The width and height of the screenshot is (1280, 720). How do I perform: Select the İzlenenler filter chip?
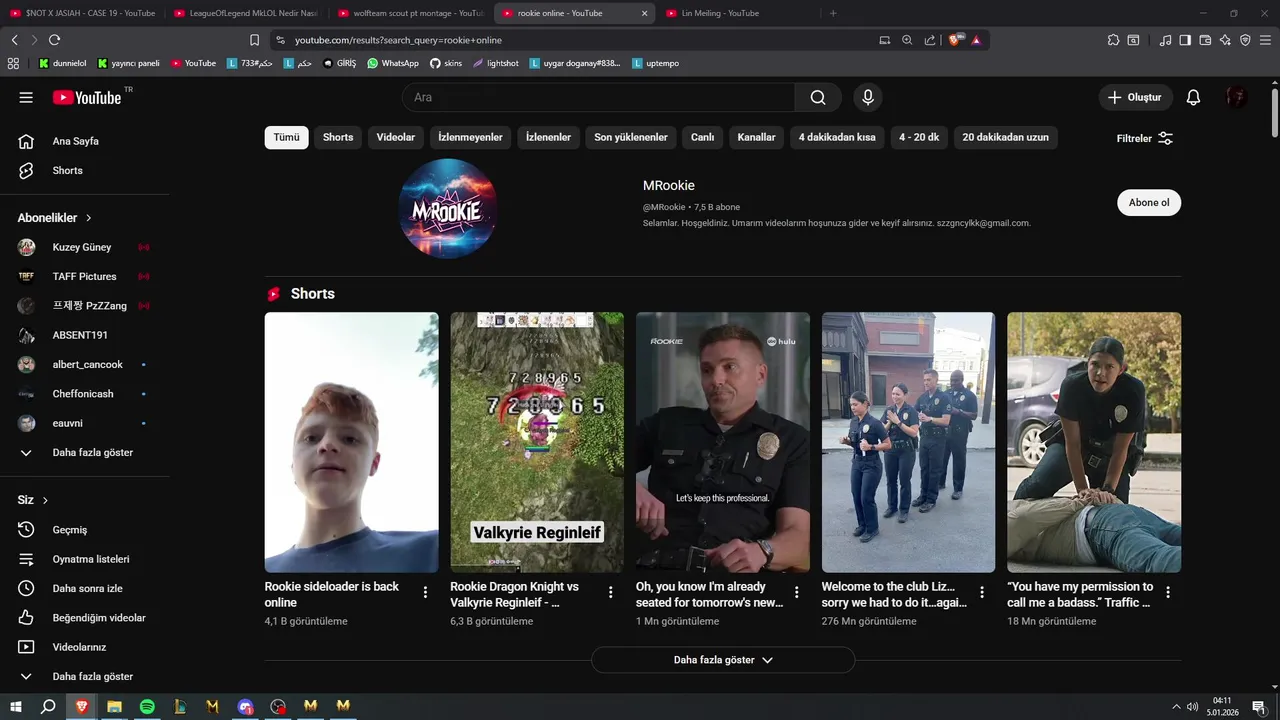point(549,137)
